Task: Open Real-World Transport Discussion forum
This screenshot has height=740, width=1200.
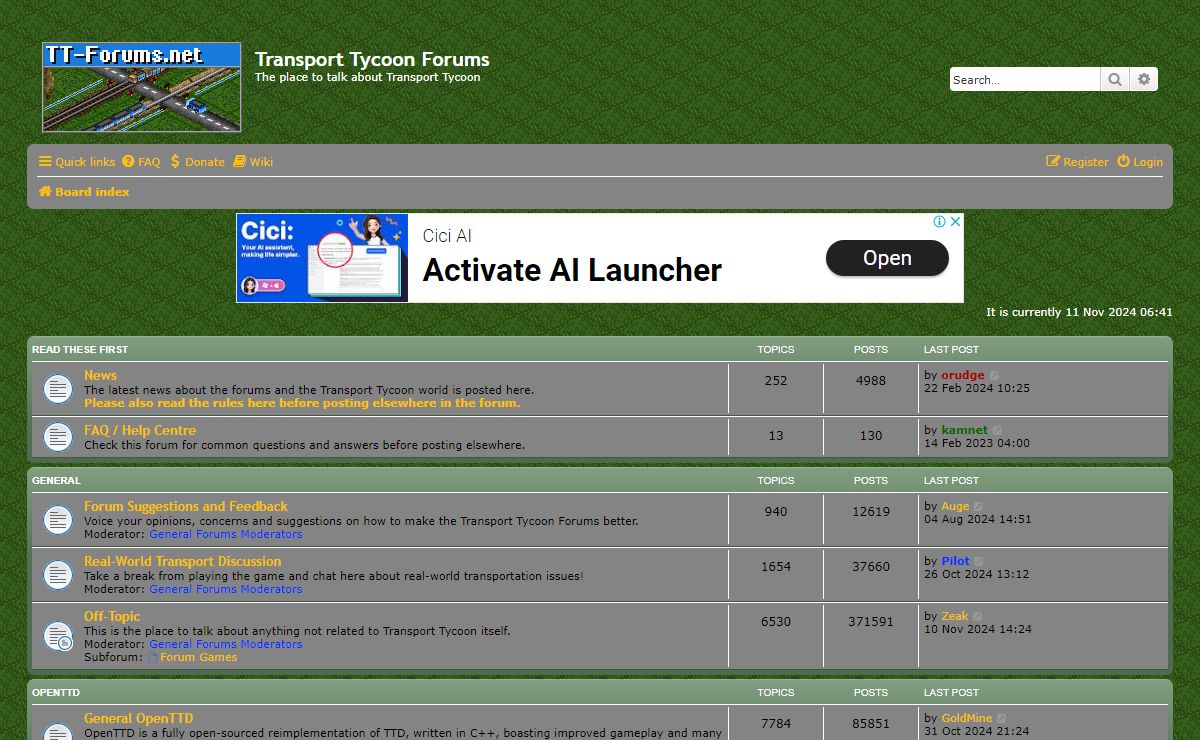Action: pos(182,561)
